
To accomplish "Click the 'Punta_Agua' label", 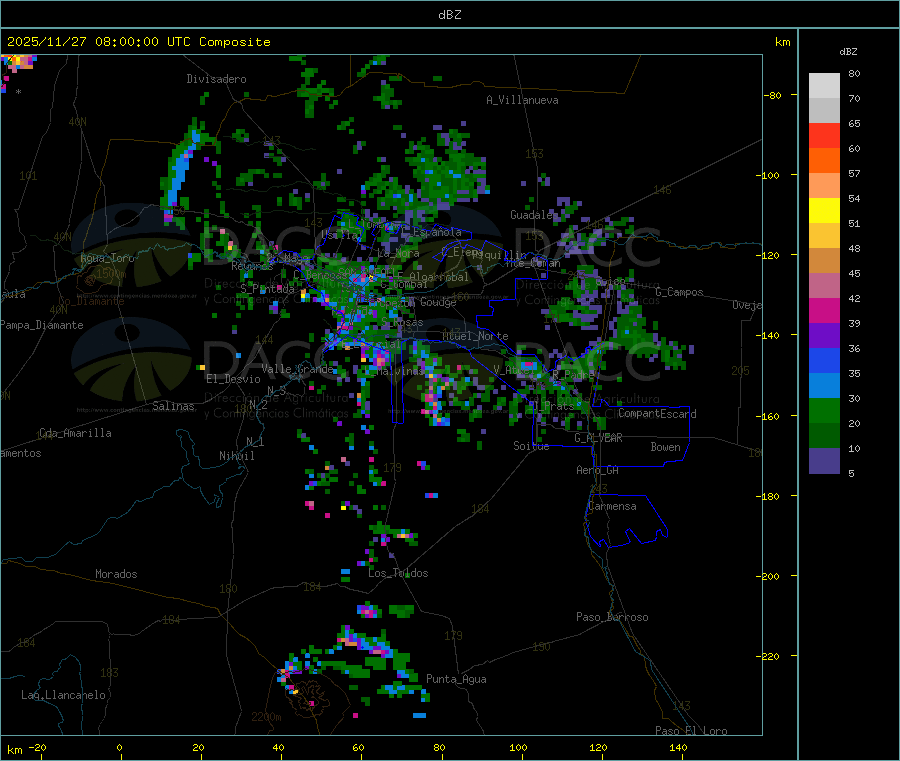I will [x=456, y=679].
